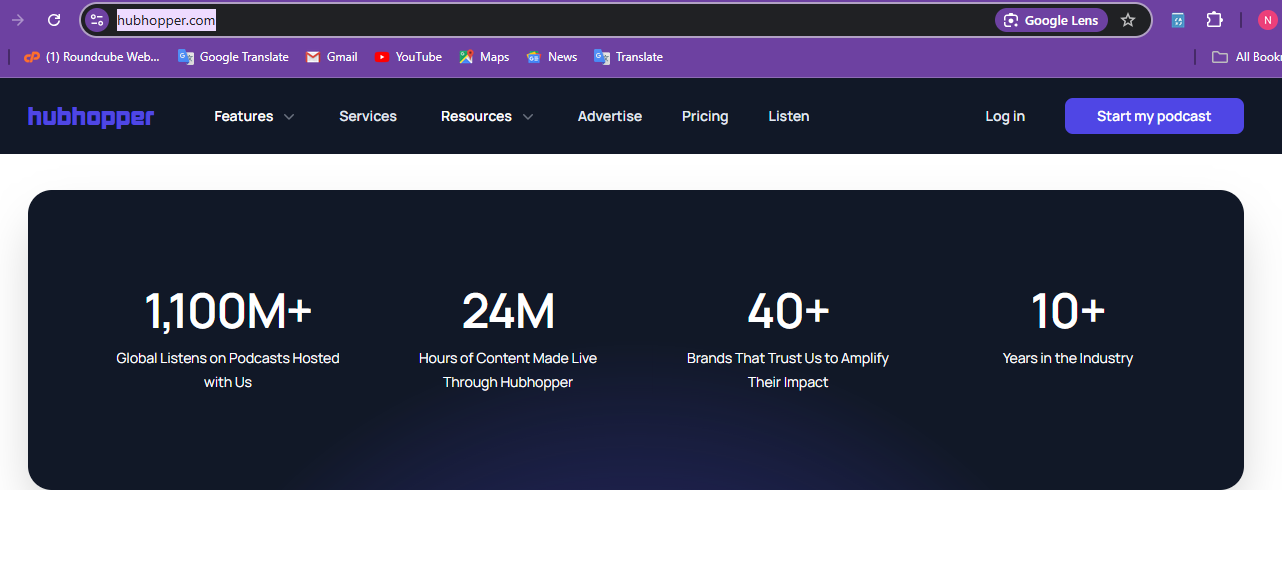Open the Listen page
Screen dimensions: 1282x575
(x=789, y=116)
